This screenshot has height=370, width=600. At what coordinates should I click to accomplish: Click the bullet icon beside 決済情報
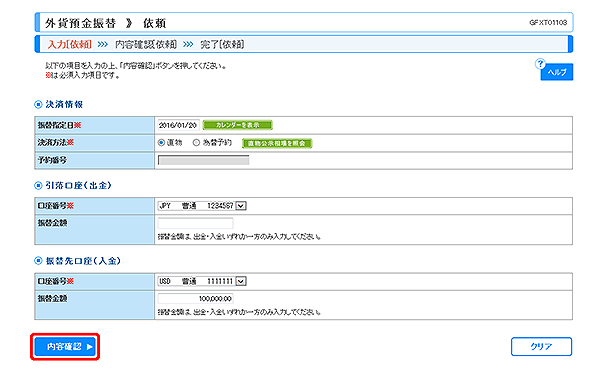(38, 104)
